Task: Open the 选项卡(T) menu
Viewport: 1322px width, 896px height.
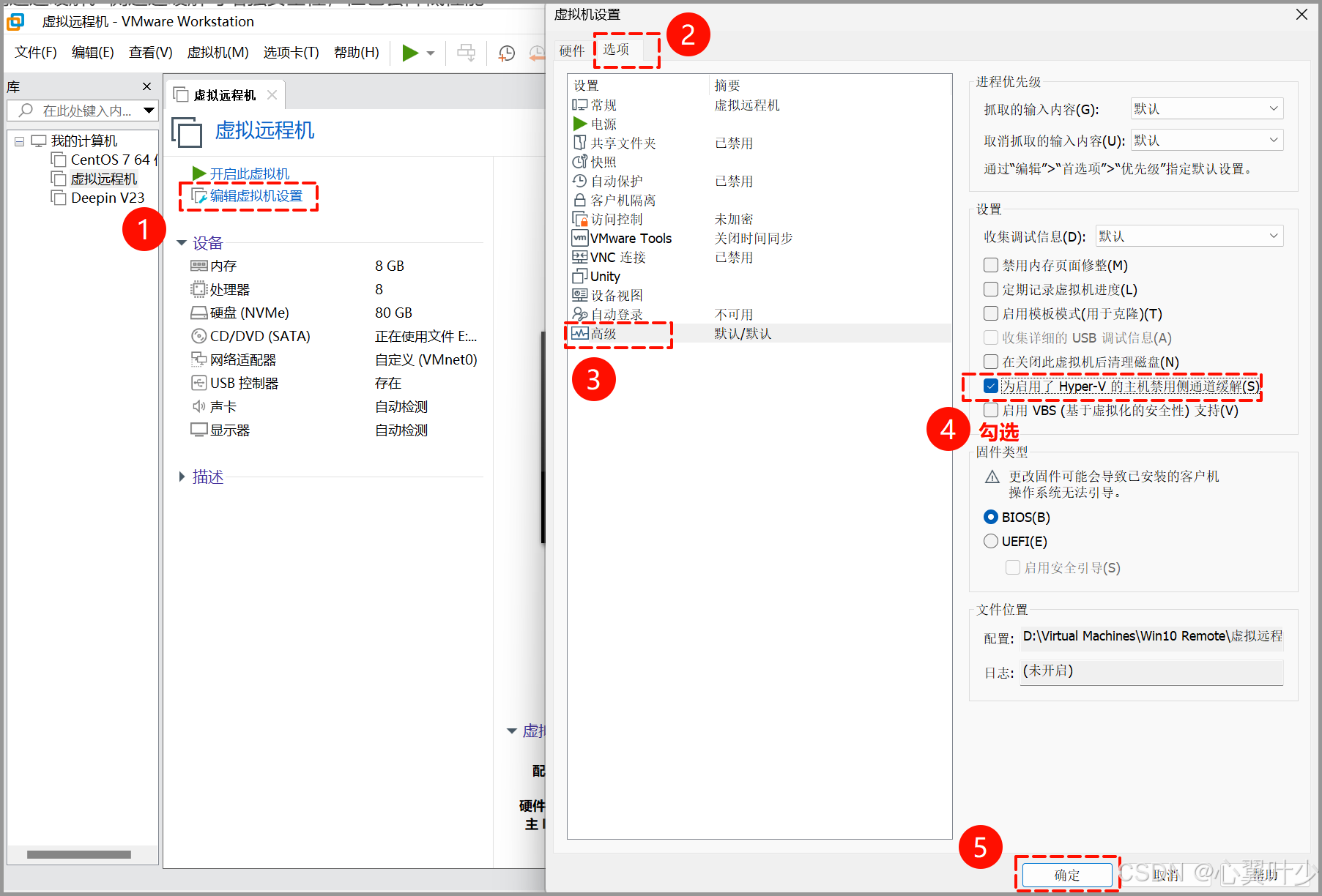Action: pyautogui.click(x=291, y=53)
